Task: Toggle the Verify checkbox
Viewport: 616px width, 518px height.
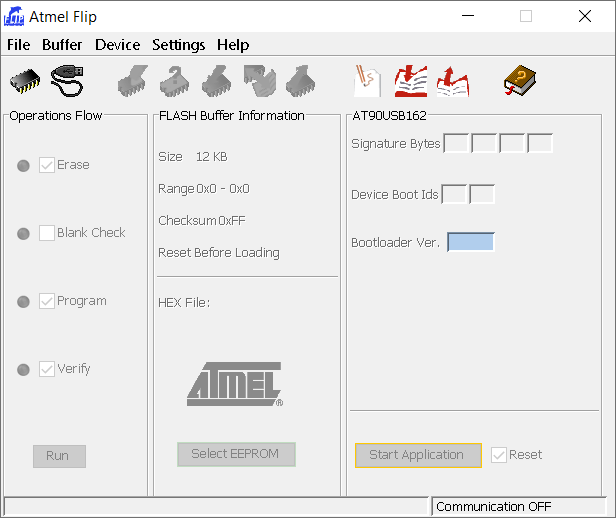Action: tap(47, 369)
